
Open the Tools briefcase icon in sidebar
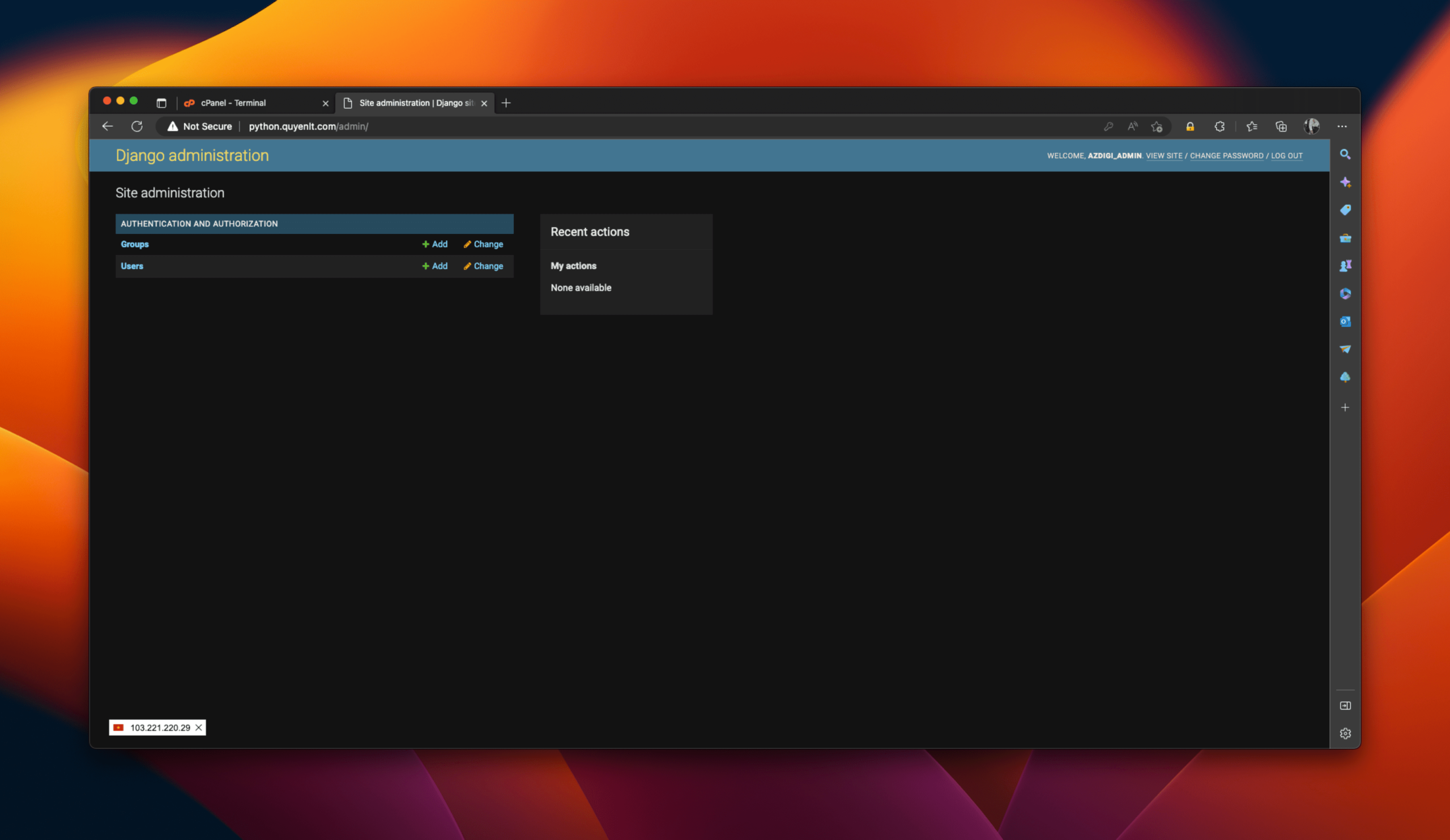(1345, 238)
